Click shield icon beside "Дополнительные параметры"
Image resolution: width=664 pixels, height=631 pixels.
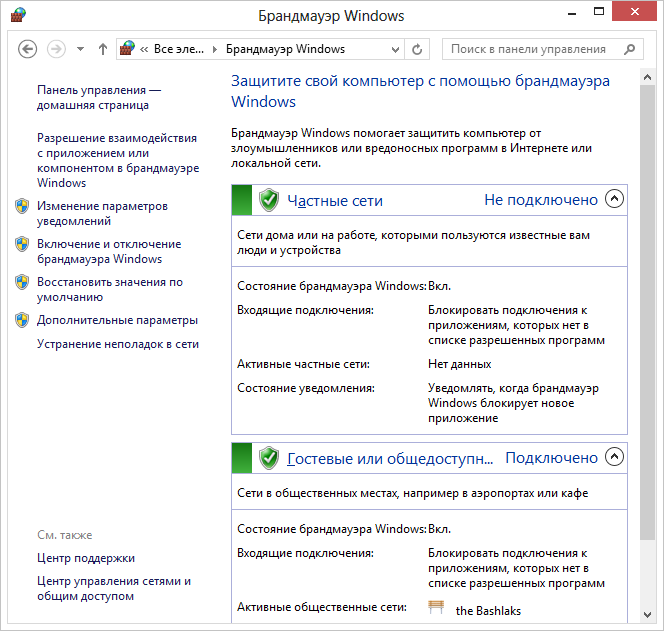[22, 320]
